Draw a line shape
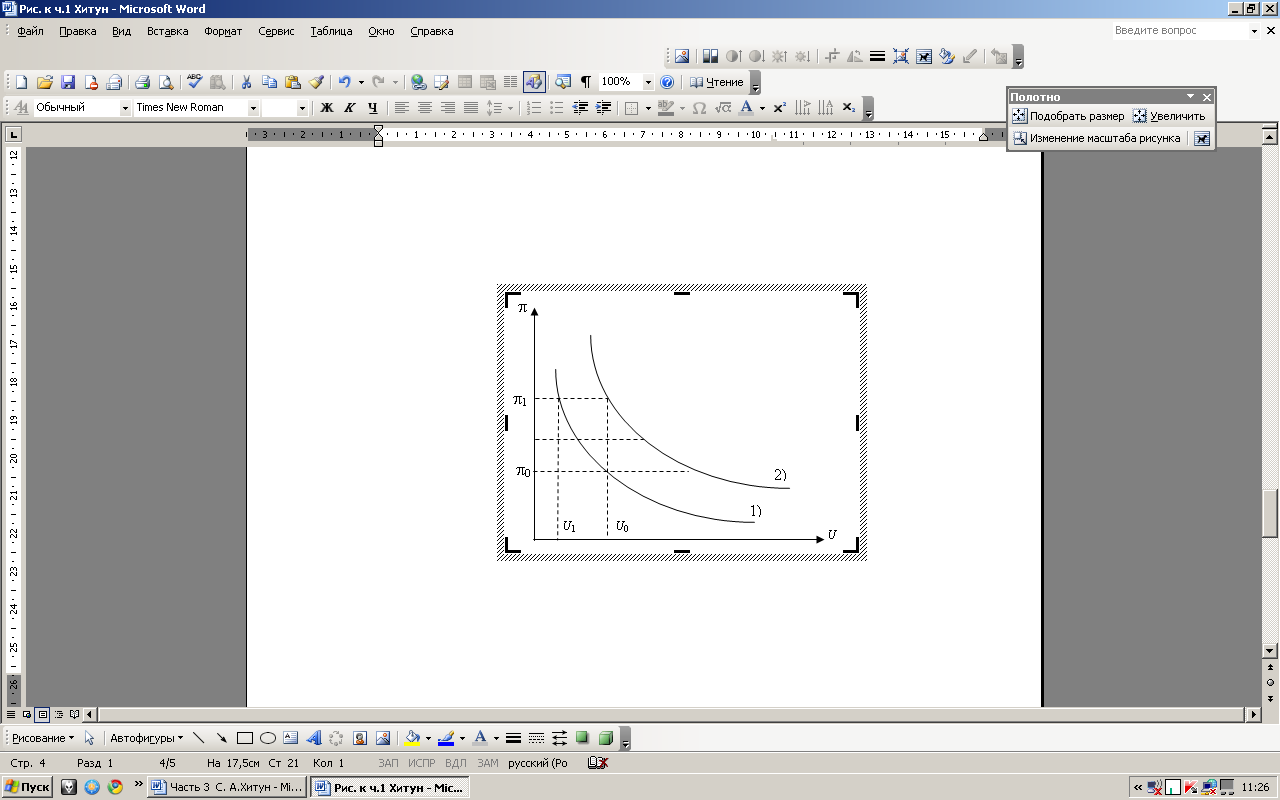This screenshot has height=800, width=1280. (198, 738)
